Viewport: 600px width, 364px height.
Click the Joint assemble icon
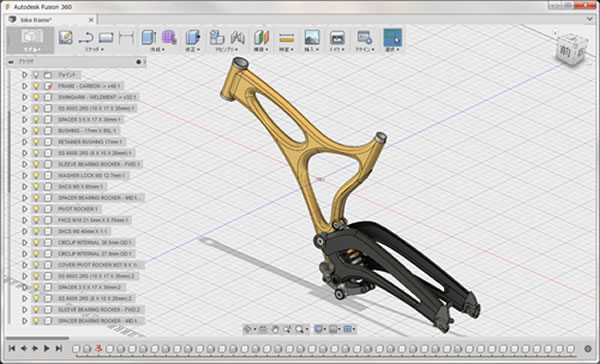coord(237,38)
